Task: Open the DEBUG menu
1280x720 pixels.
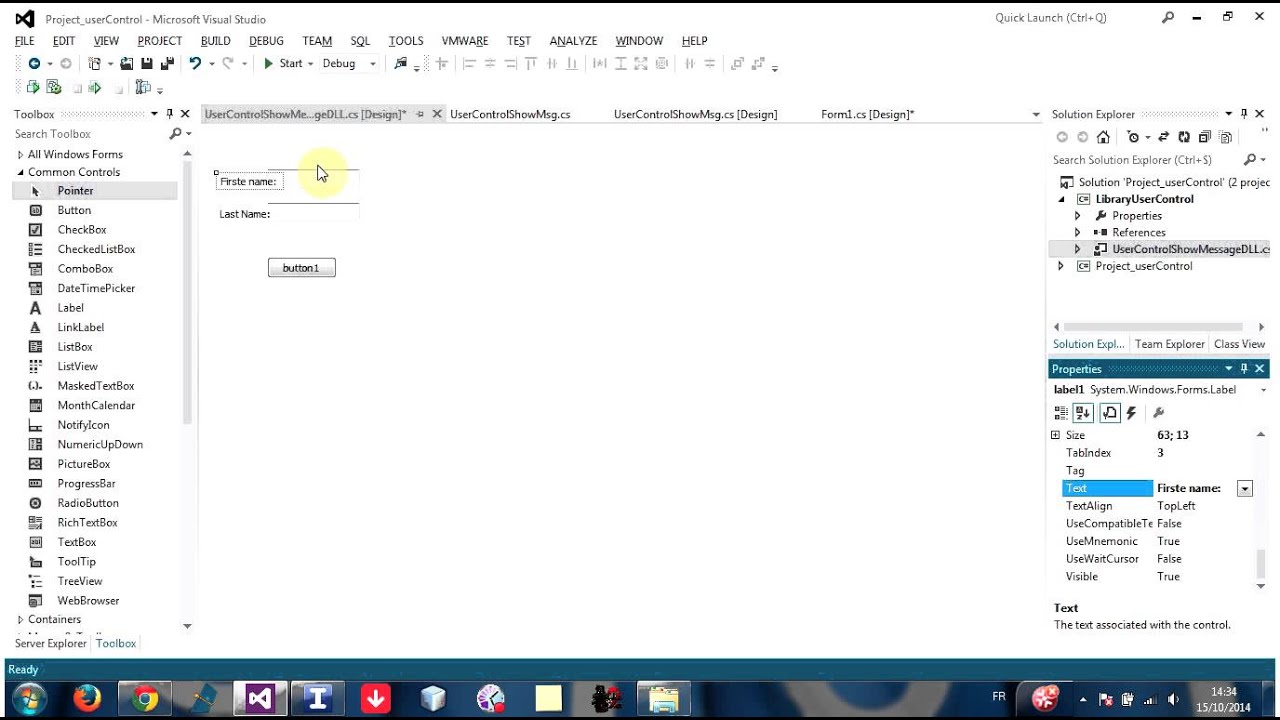Action: 266,41
